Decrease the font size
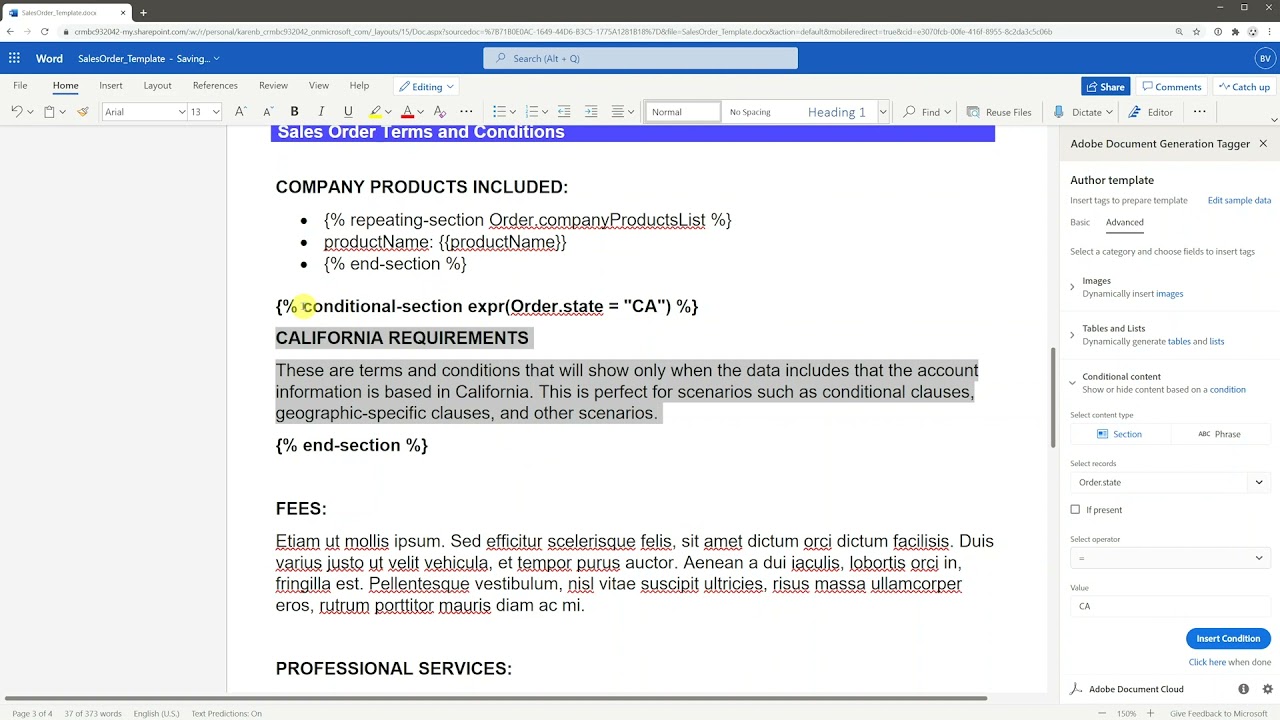This screenshot has width=1280, height=720. [267, 112]
